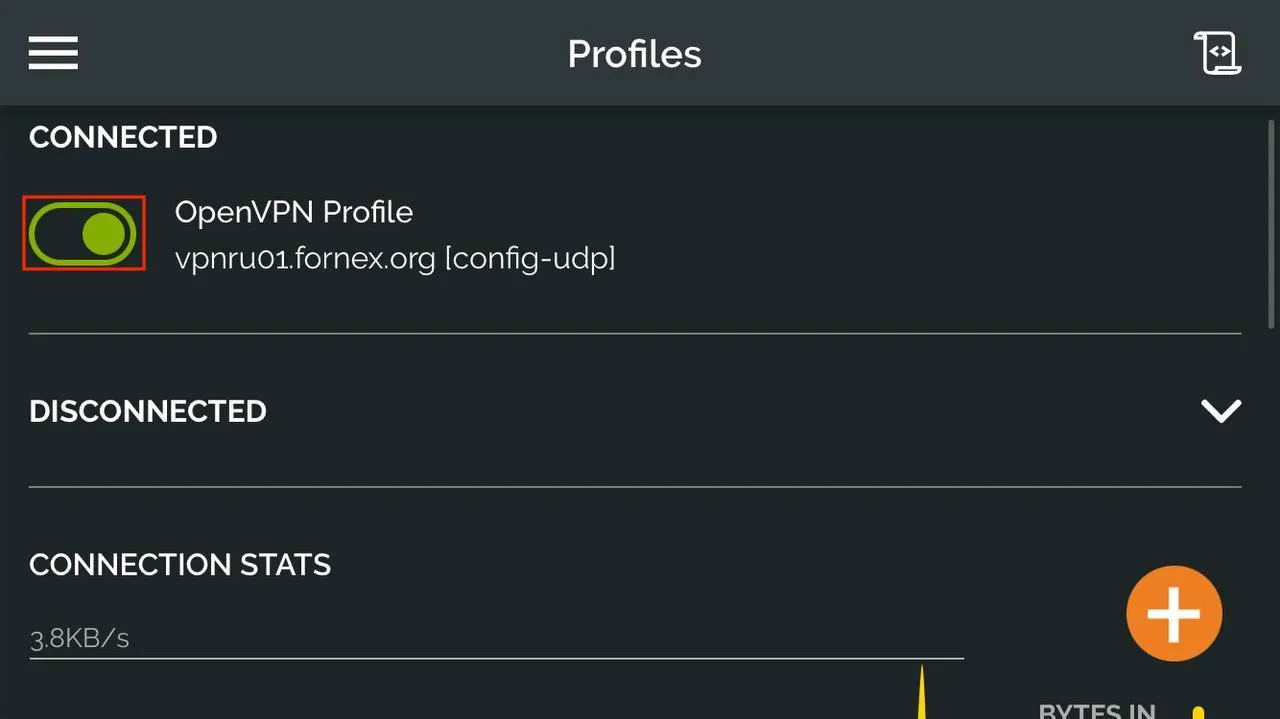Click the CONNECTED section heading

[x=123, y=137]
